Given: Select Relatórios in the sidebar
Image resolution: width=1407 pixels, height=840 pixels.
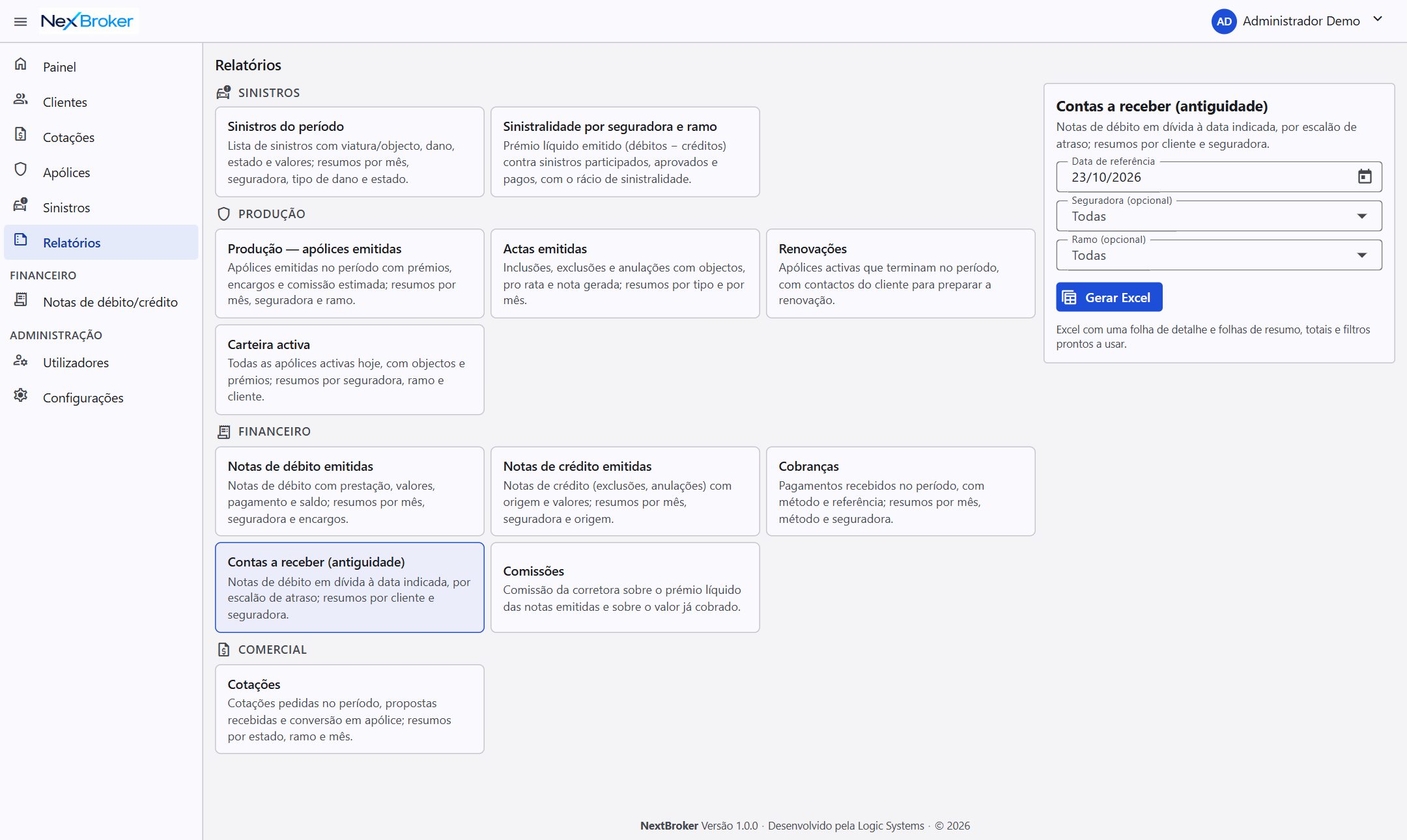Looking at the screenshot, I should click(101, 242).
